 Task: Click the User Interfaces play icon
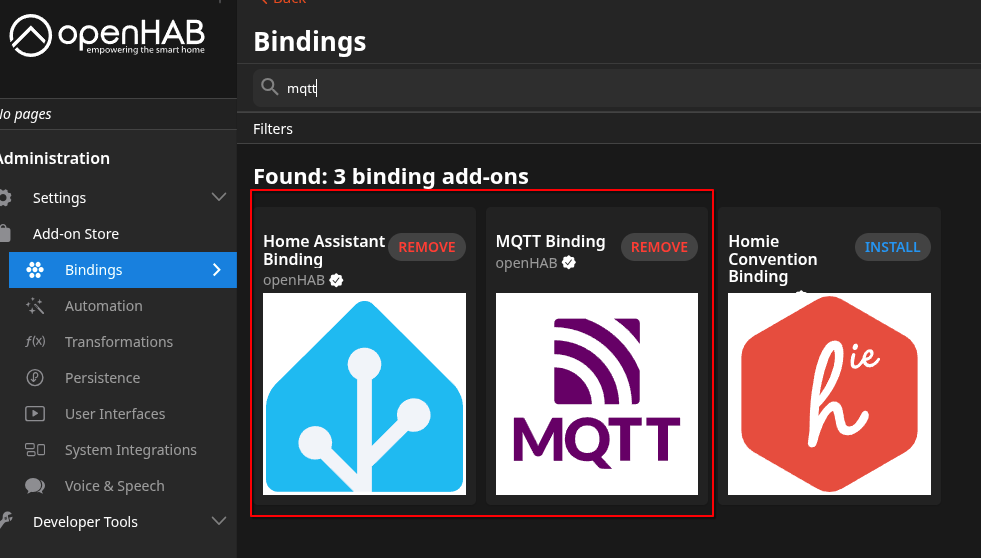click(35, 413)
